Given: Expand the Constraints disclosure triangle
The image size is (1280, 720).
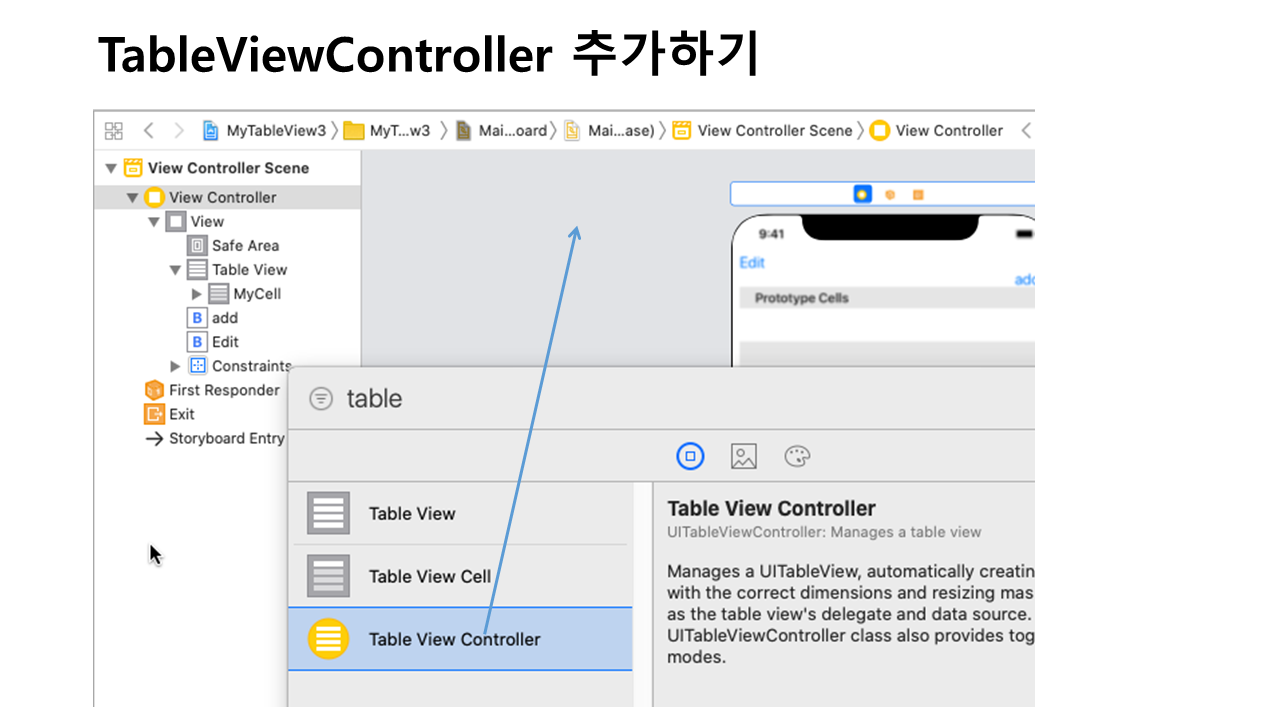Looking at the screenshot, I should [176, 366].
